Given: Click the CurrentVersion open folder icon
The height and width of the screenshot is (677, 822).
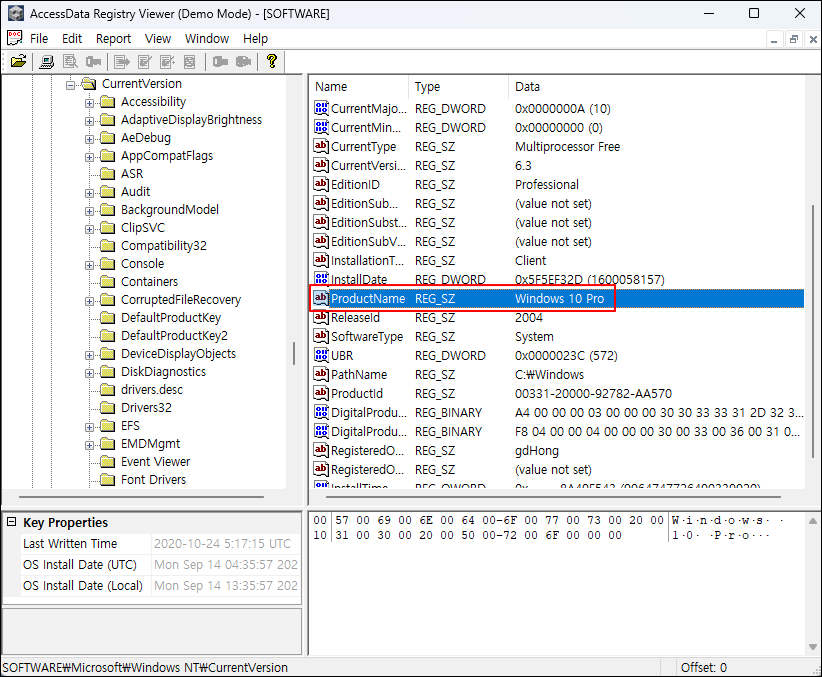Looking at the screenshot, I should pos(89,84).
